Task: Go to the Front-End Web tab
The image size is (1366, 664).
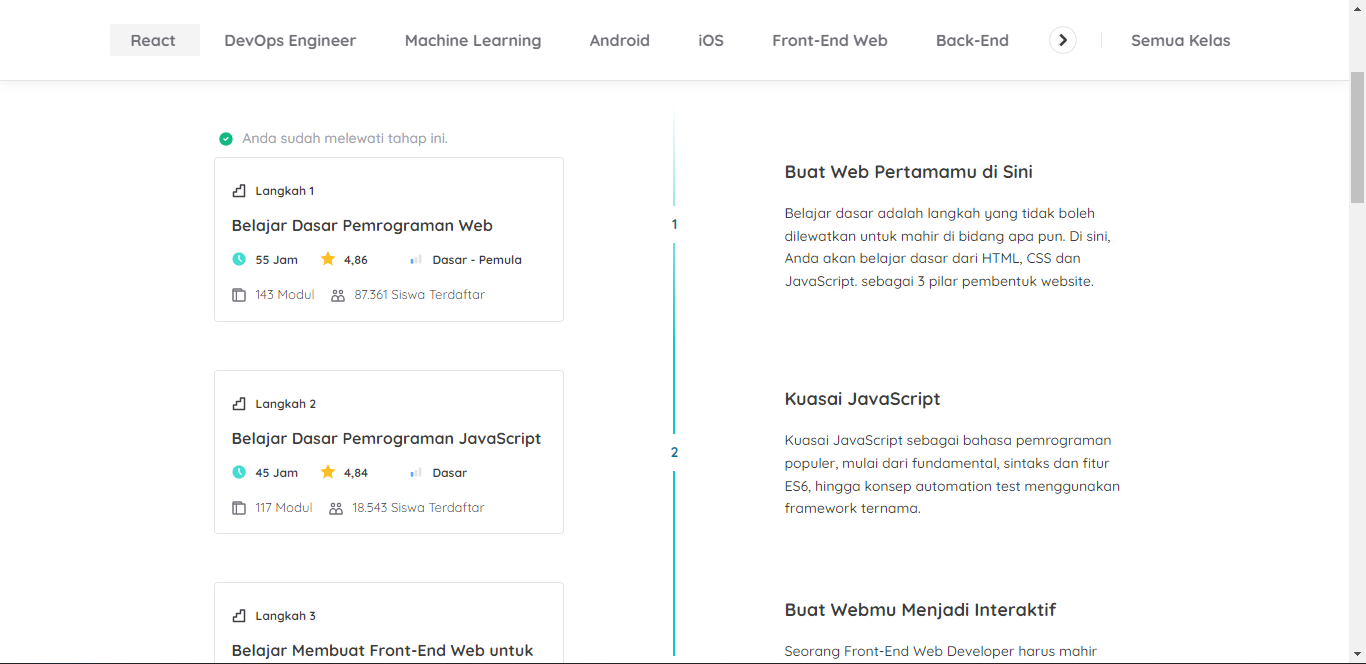Action: (830, 41)
